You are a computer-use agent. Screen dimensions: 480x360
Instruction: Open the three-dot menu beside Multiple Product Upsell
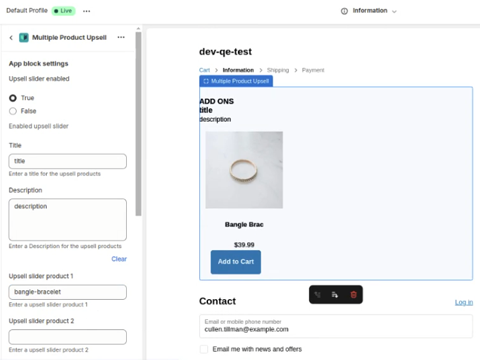121,37
